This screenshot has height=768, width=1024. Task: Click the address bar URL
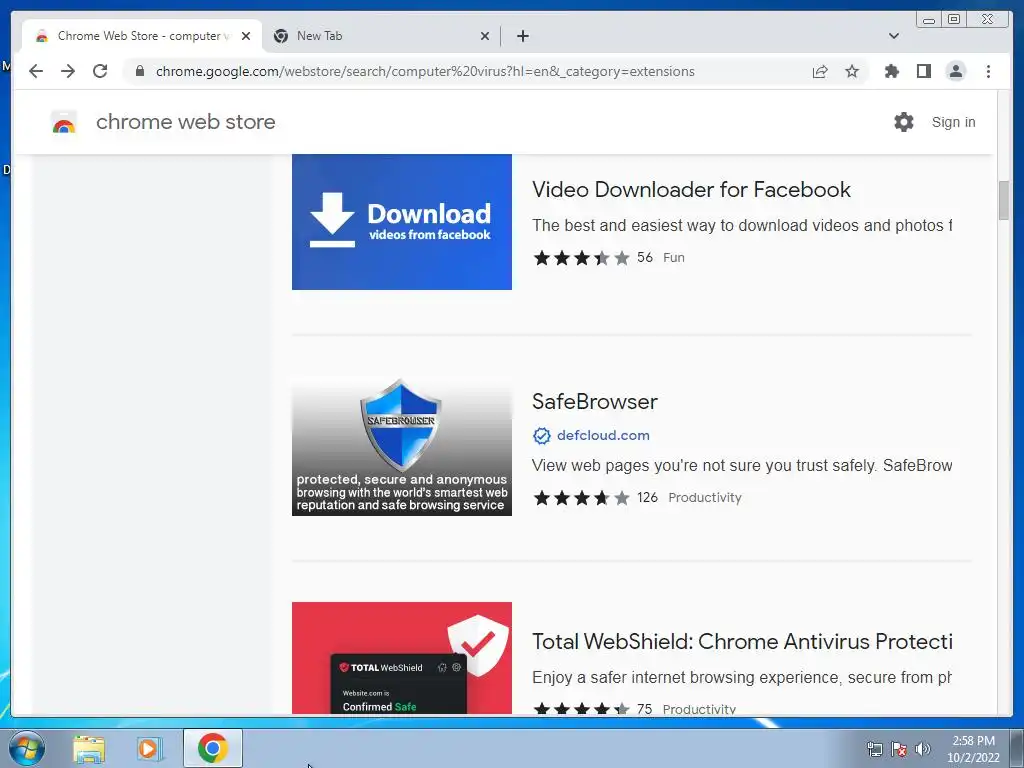425,71
